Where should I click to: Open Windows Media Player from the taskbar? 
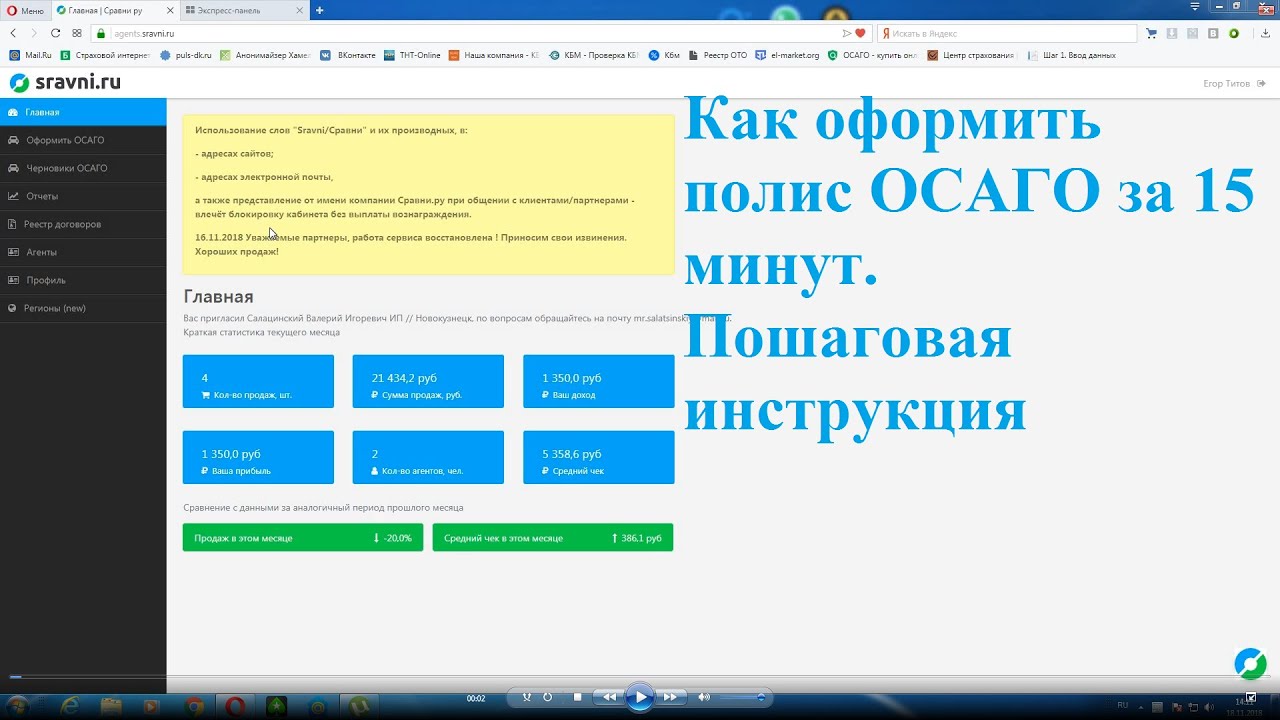tap(152, 706)
